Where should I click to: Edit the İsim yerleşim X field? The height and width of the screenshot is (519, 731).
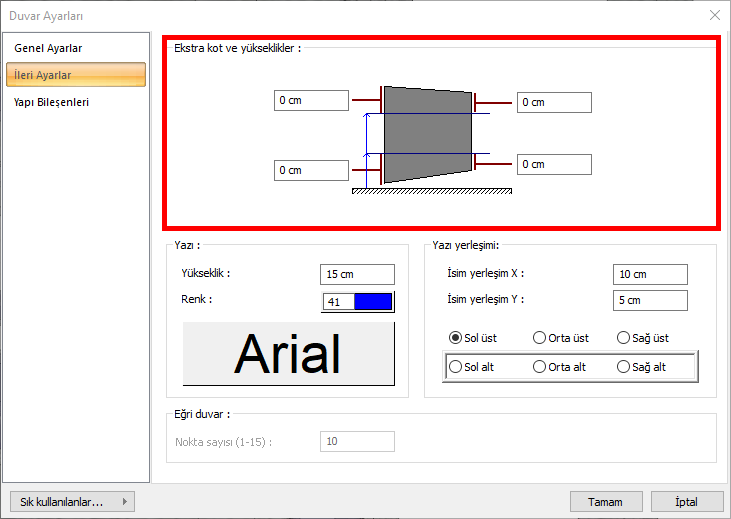[x=650, y=274]
